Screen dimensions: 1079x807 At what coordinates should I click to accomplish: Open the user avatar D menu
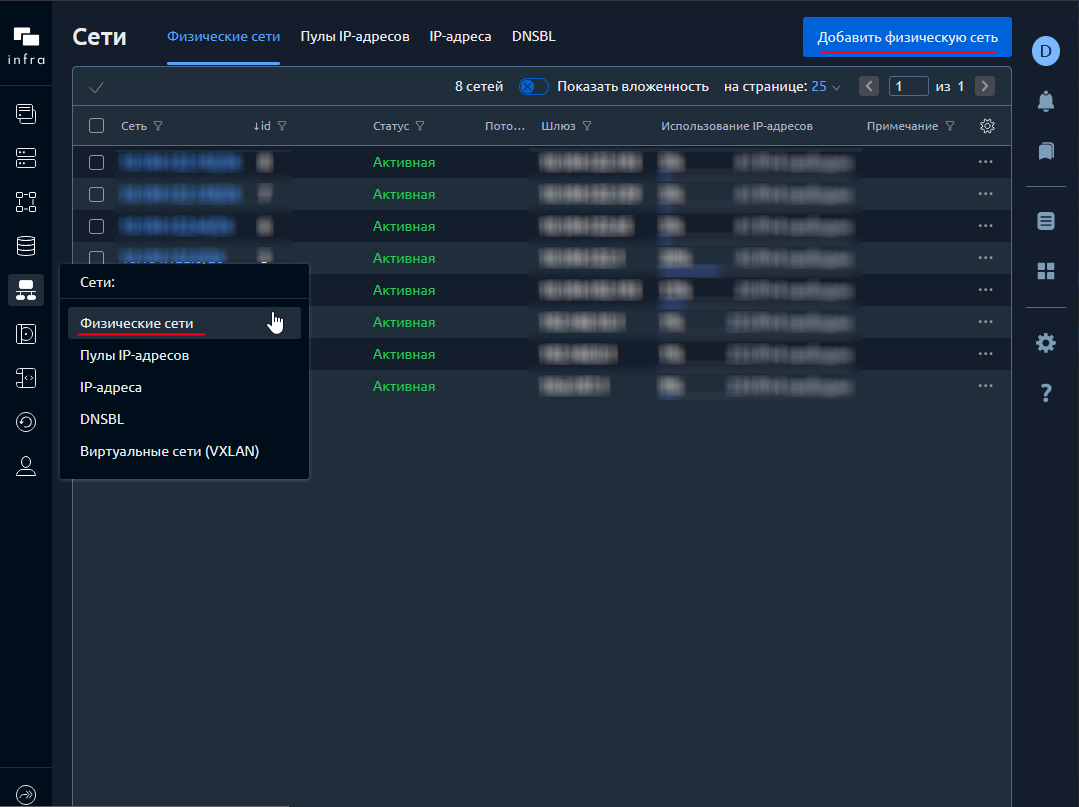[1045, 52]
